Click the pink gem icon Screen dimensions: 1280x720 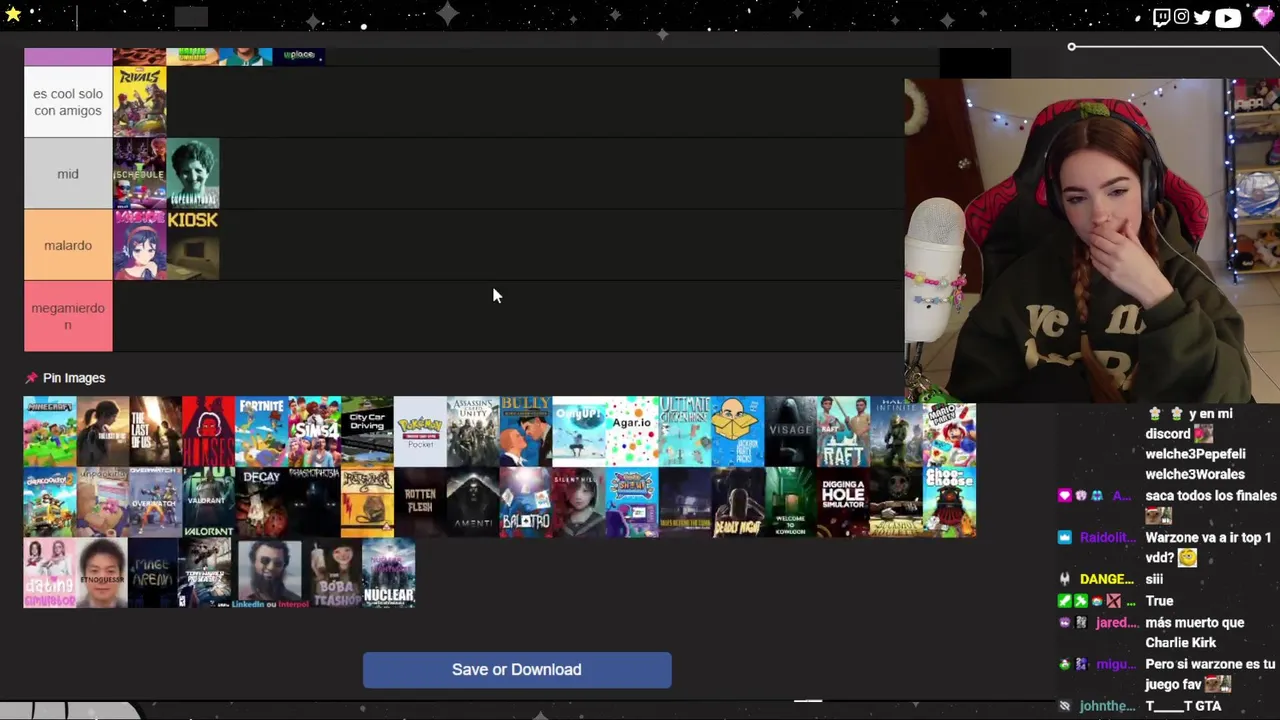(x=1263, y=17)
